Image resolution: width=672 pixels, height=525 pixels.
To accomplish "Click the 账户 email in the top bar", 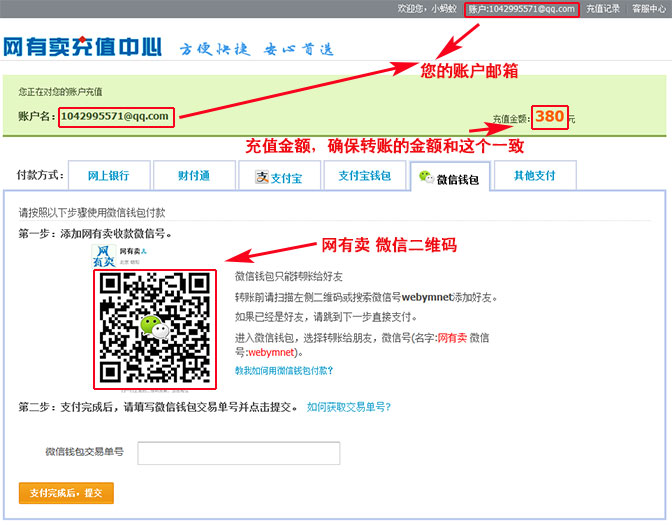I will pyautogui.click(x=521, y=9).
